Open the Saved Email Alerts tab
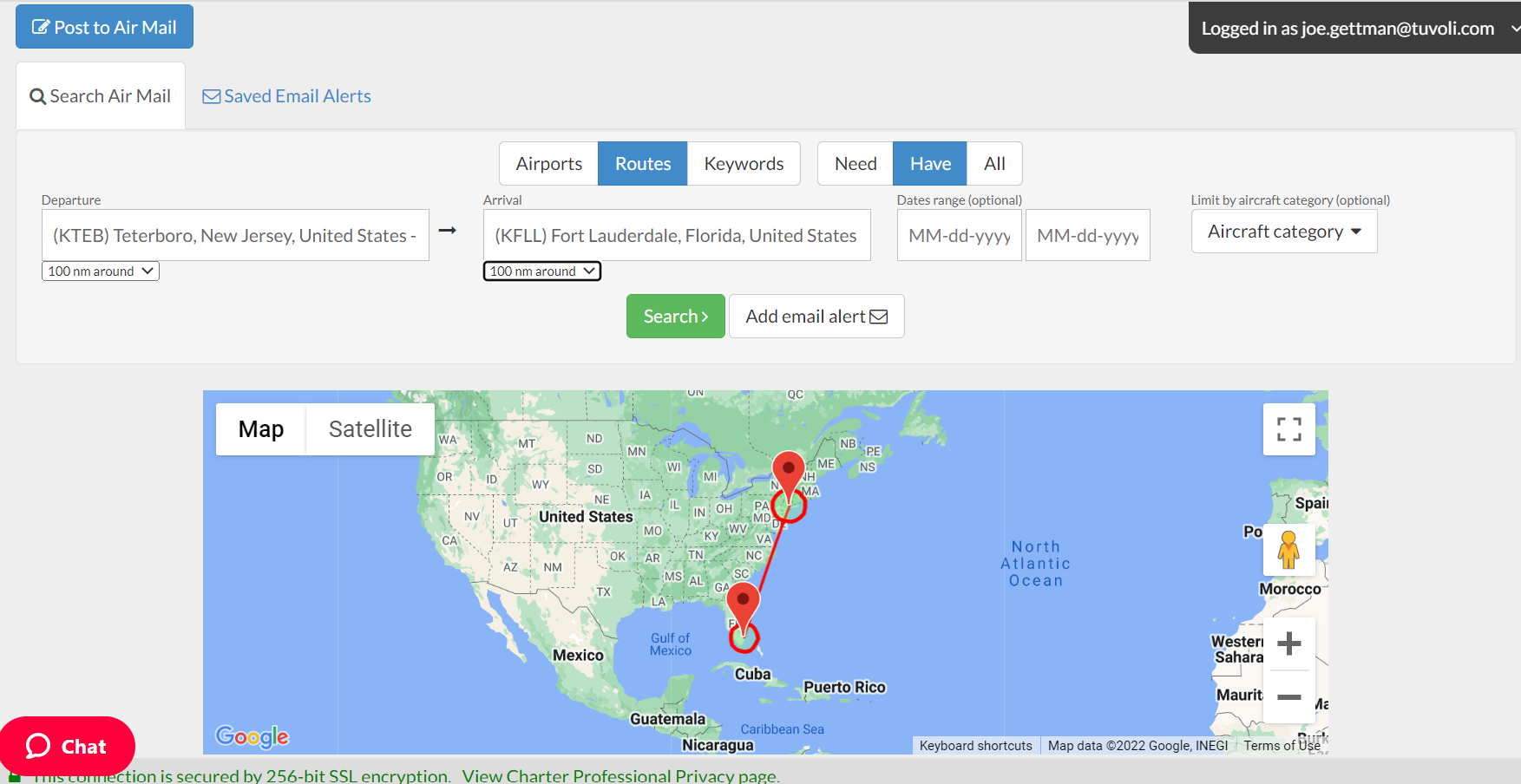The height and width of the screenshot is (784, 1521). click(286, 96)
